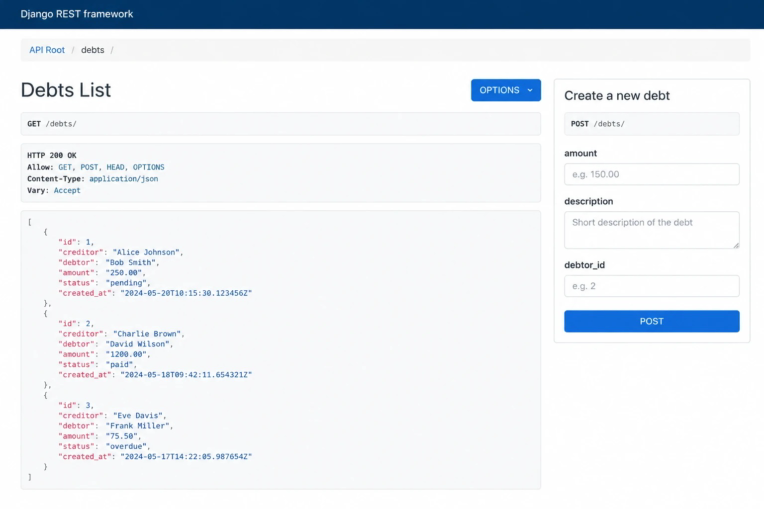Click the 2024-05-18T09:42:11.654321Z timestamp

[x=186, y=375]
